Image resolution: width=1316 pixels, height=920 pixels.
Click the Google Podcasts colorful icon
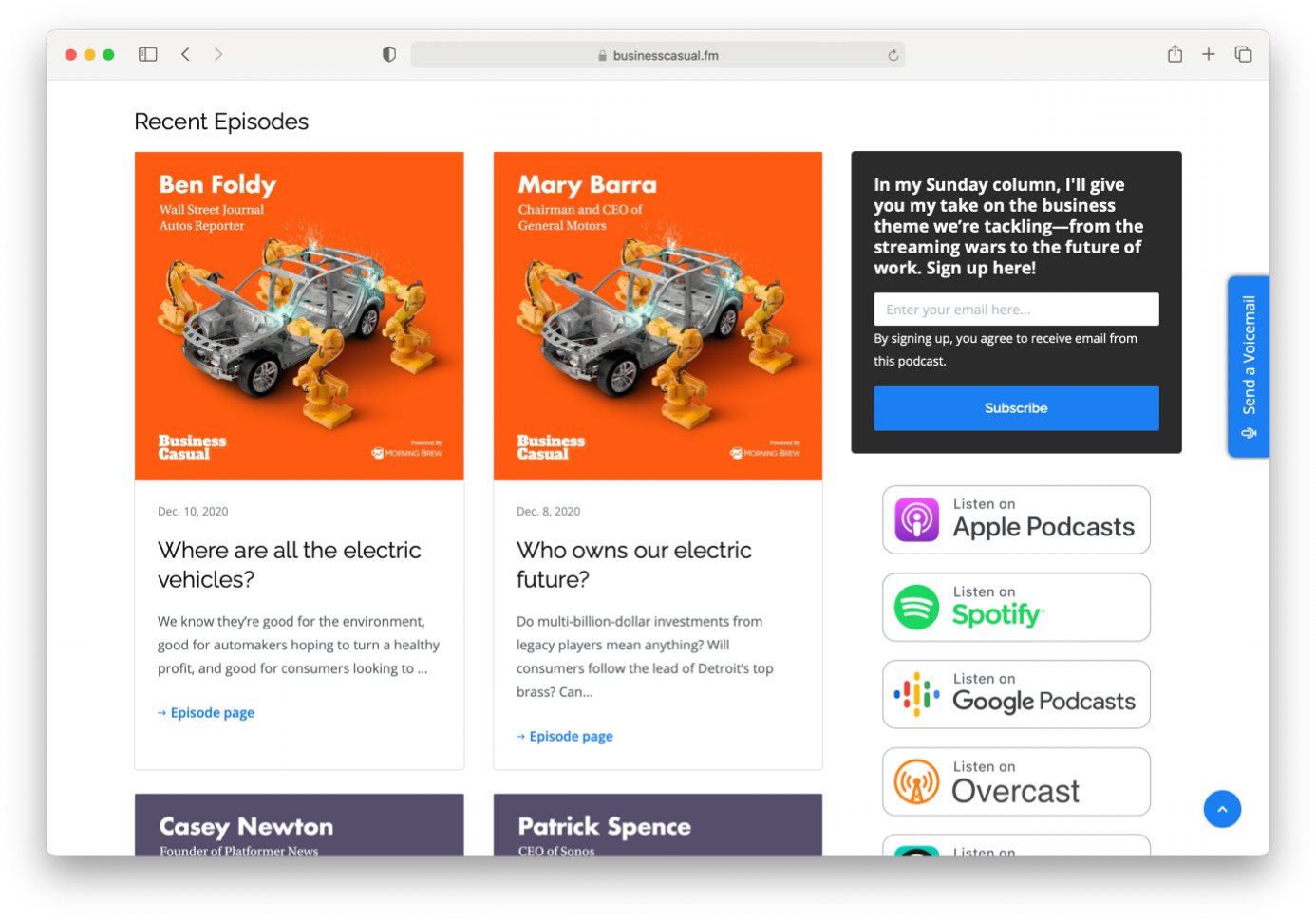coord(917,694)
